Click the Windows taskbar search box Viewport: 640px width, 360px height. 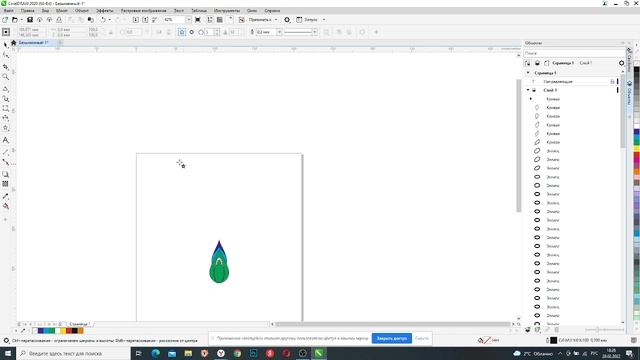[73, 353]
